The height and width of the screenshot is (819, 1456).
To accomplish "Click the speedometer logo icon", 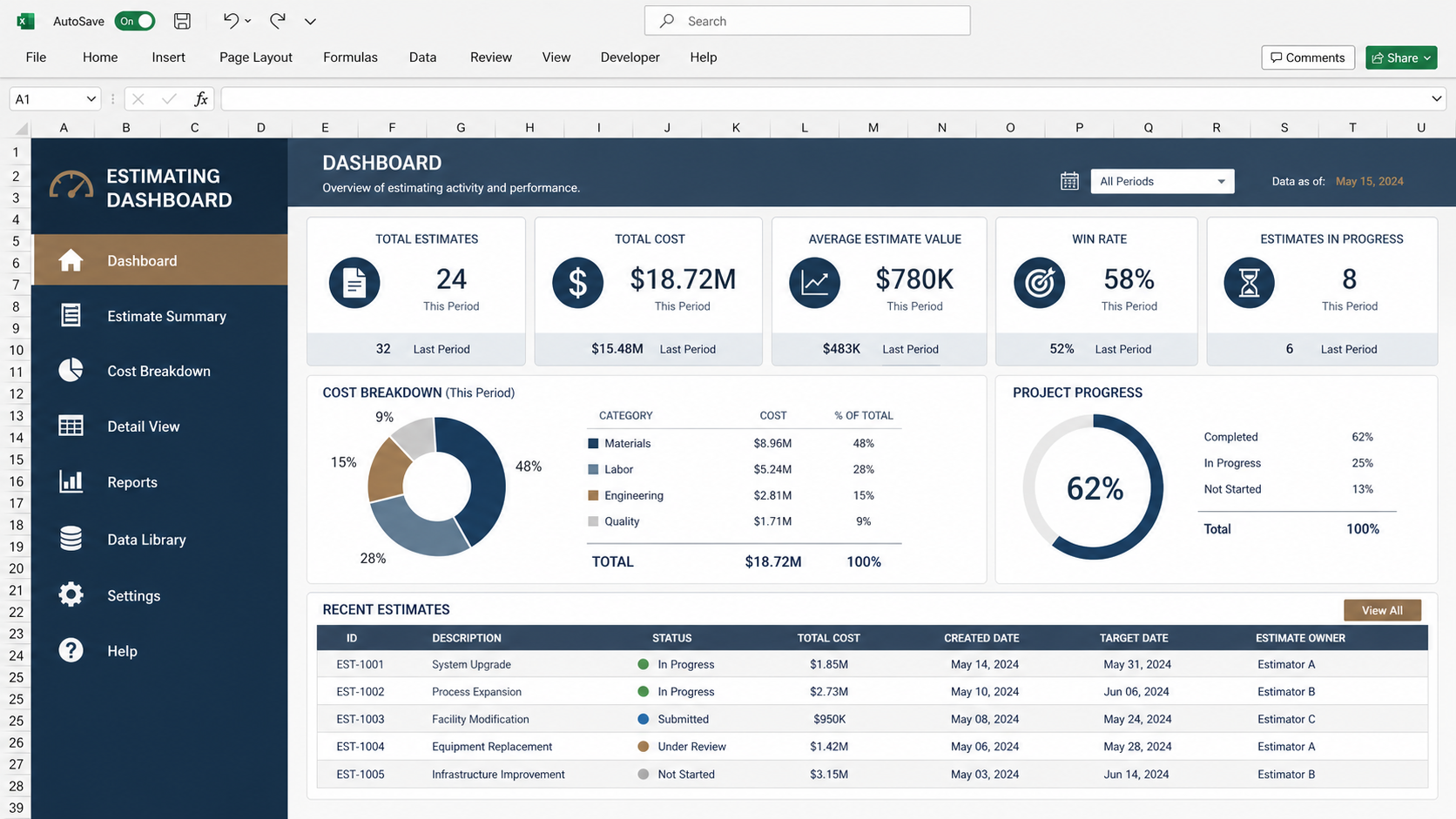I will click(x=71, y=185).
